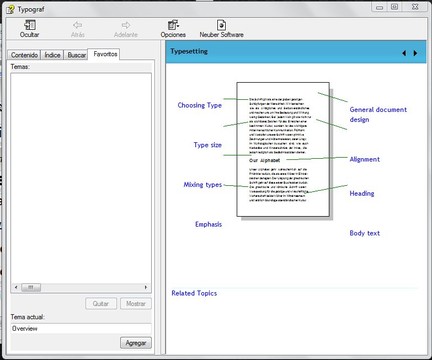432x360 pixels.
Task: Click the Temas list scroll right arrow
Action: (x=146, y=287)
